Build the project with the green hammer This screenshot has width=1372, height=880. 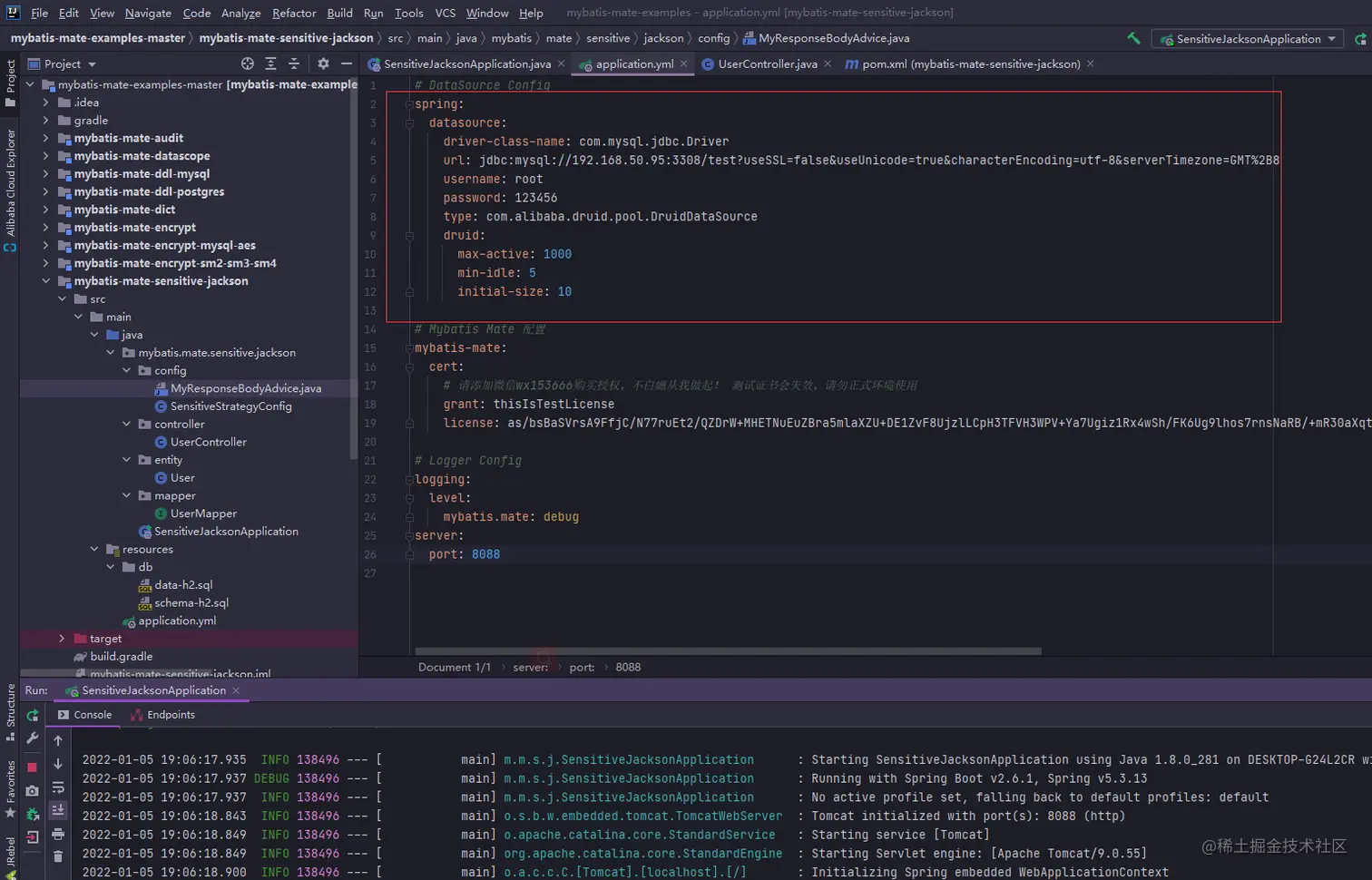click(x=1133, y=38)
